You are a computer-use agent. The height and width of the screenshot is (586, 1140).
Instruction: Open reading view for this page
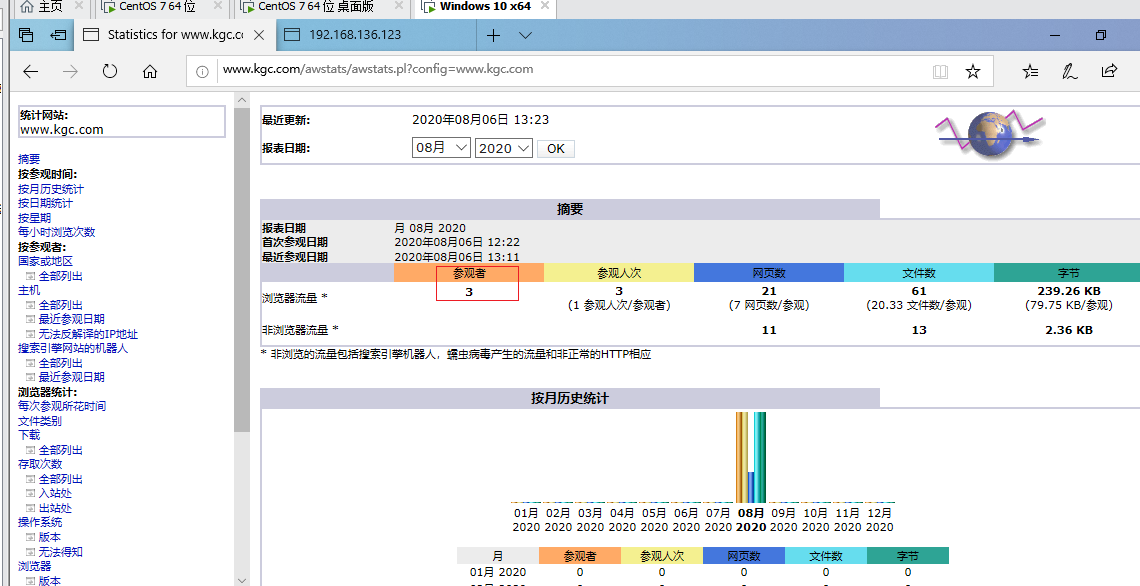[940, 71]
